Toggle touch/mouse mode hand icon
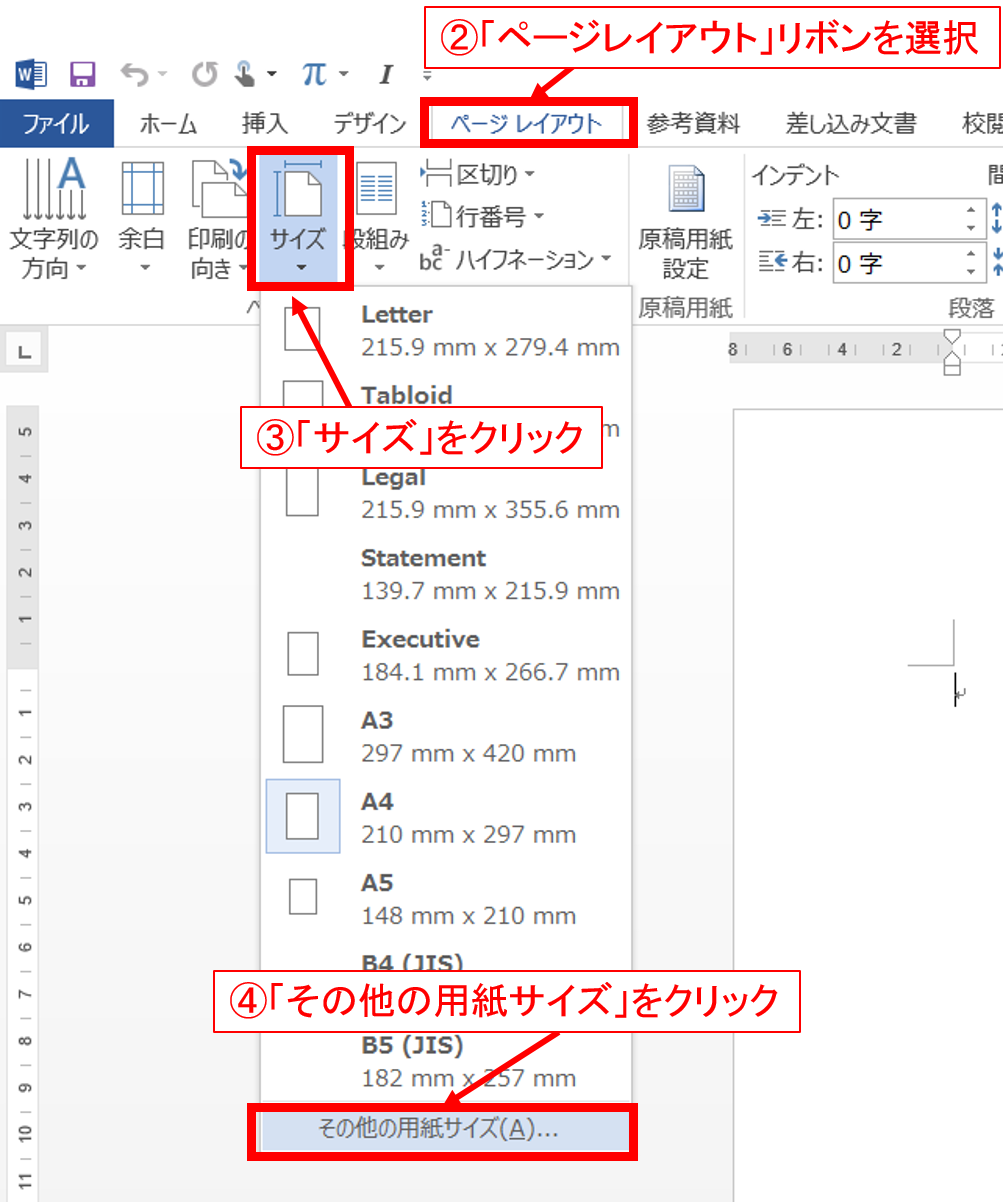 coord(243,74)
